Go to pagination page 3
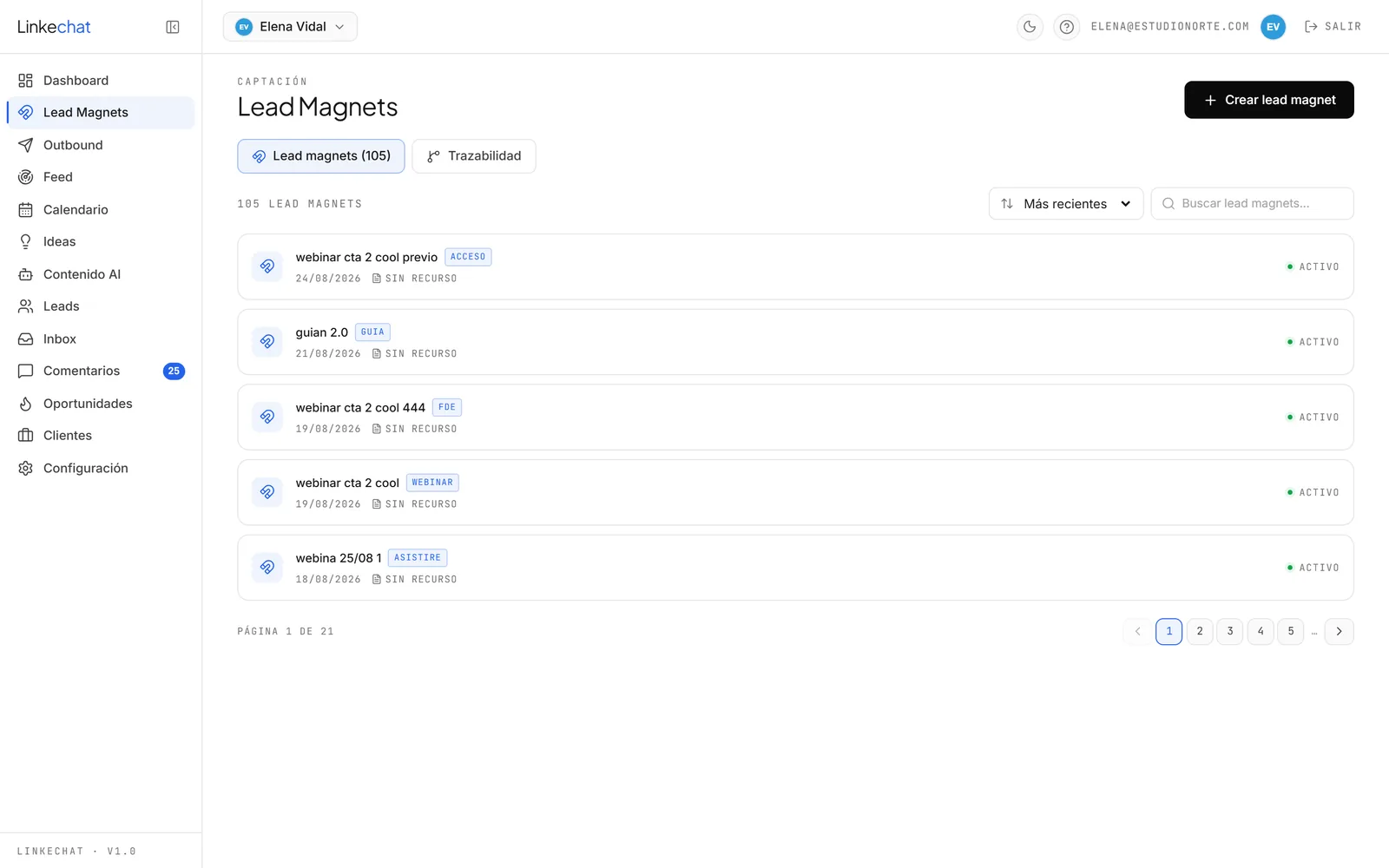 [1230, 632]
